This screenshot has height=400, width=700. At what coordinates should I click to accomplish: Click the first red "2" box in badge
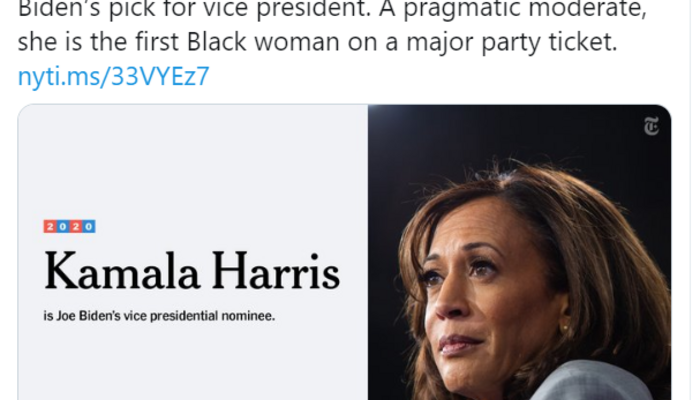[x=51, y=228]
